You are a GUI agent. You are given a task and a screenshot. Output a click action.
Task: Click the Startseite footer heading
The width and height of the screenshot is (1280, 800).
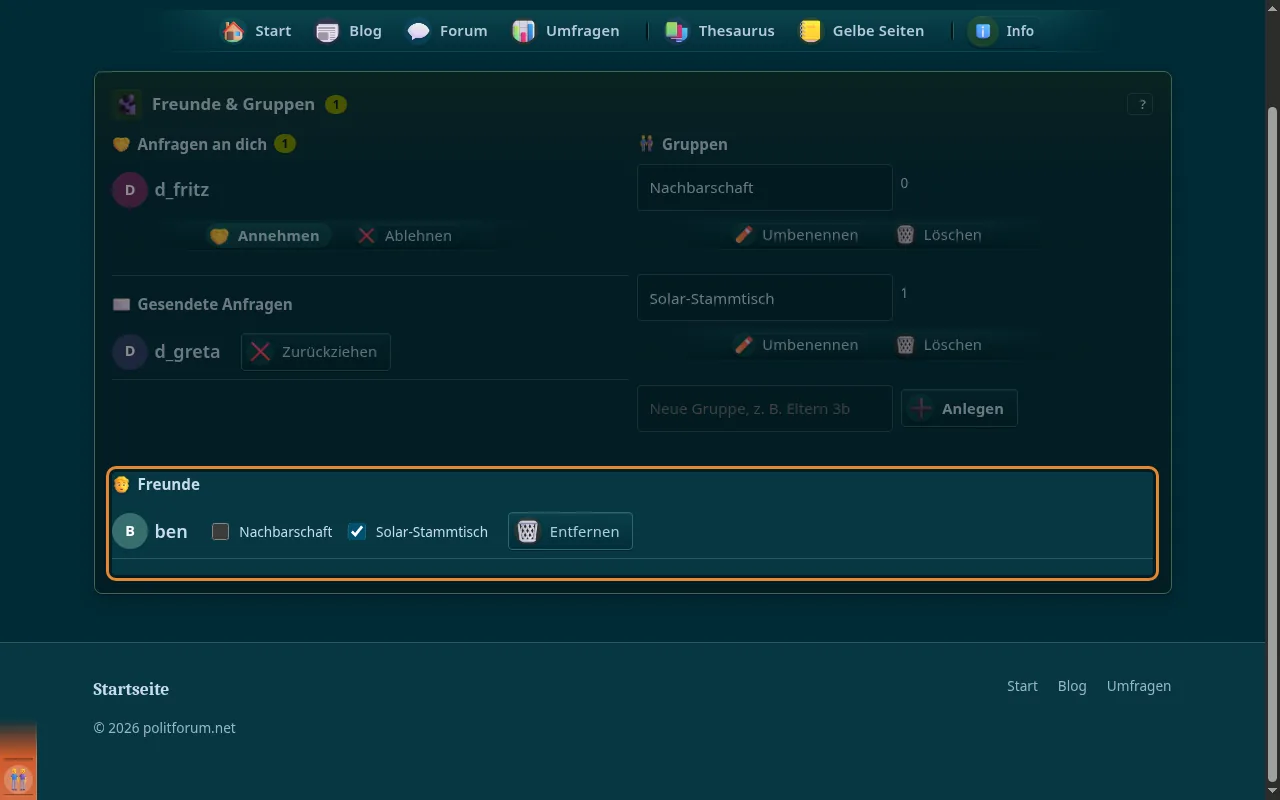pyautogui.click(x=131, y=689)
